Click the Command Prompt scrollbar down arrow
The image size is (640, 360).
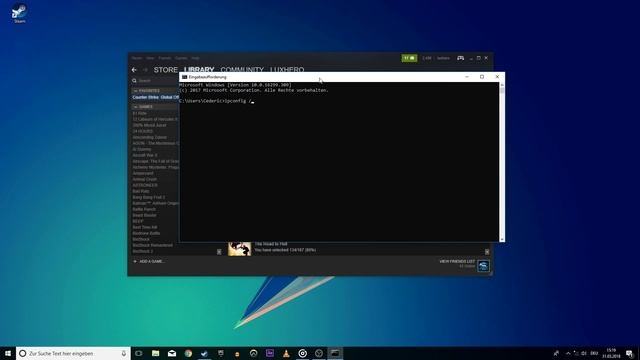click(x=502, y=239)
